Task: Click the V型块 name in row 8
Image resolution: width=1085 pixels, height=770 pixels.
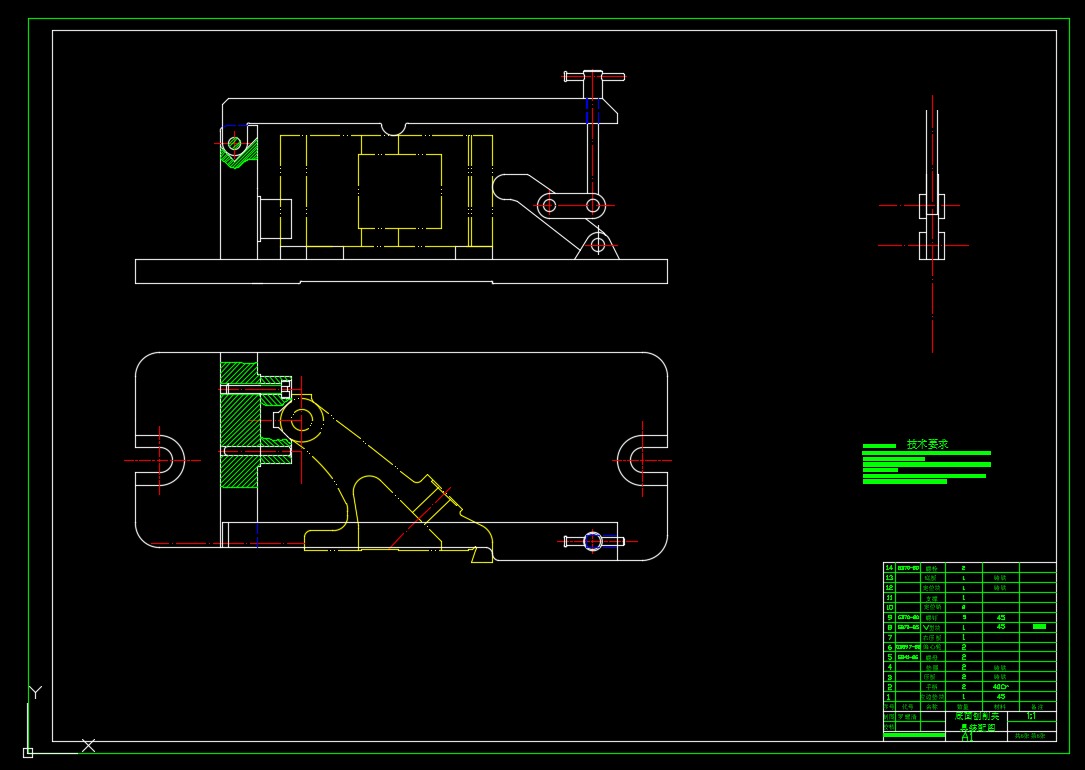Action: tap(932, 627)
